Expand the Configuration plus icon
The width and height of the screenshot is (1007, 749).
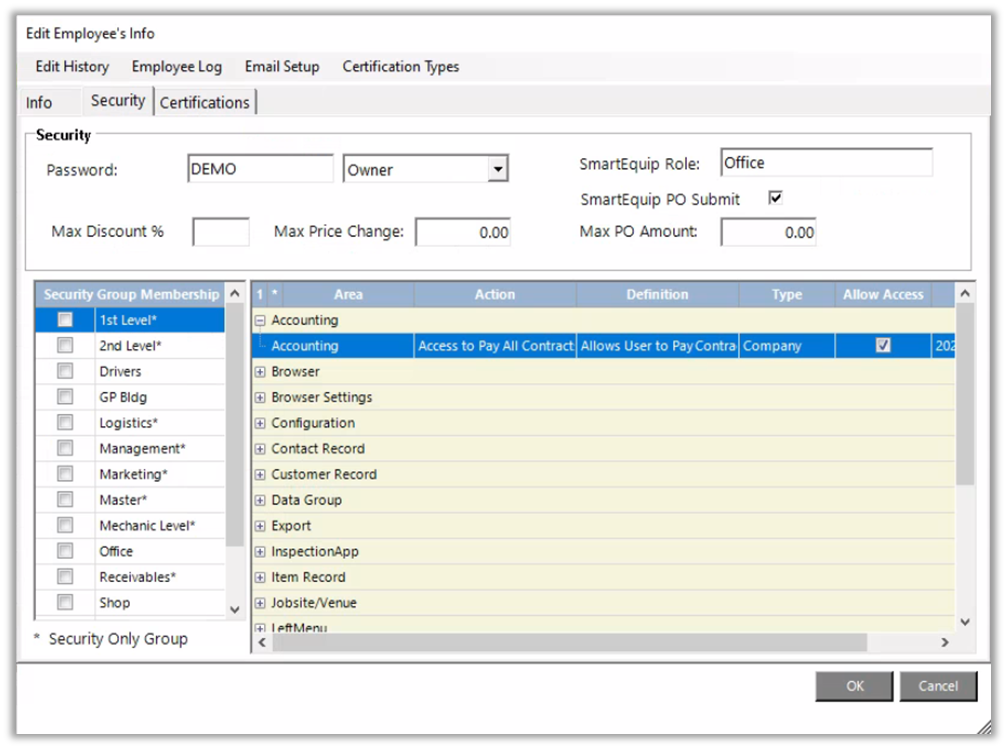(x=260, y=423)
